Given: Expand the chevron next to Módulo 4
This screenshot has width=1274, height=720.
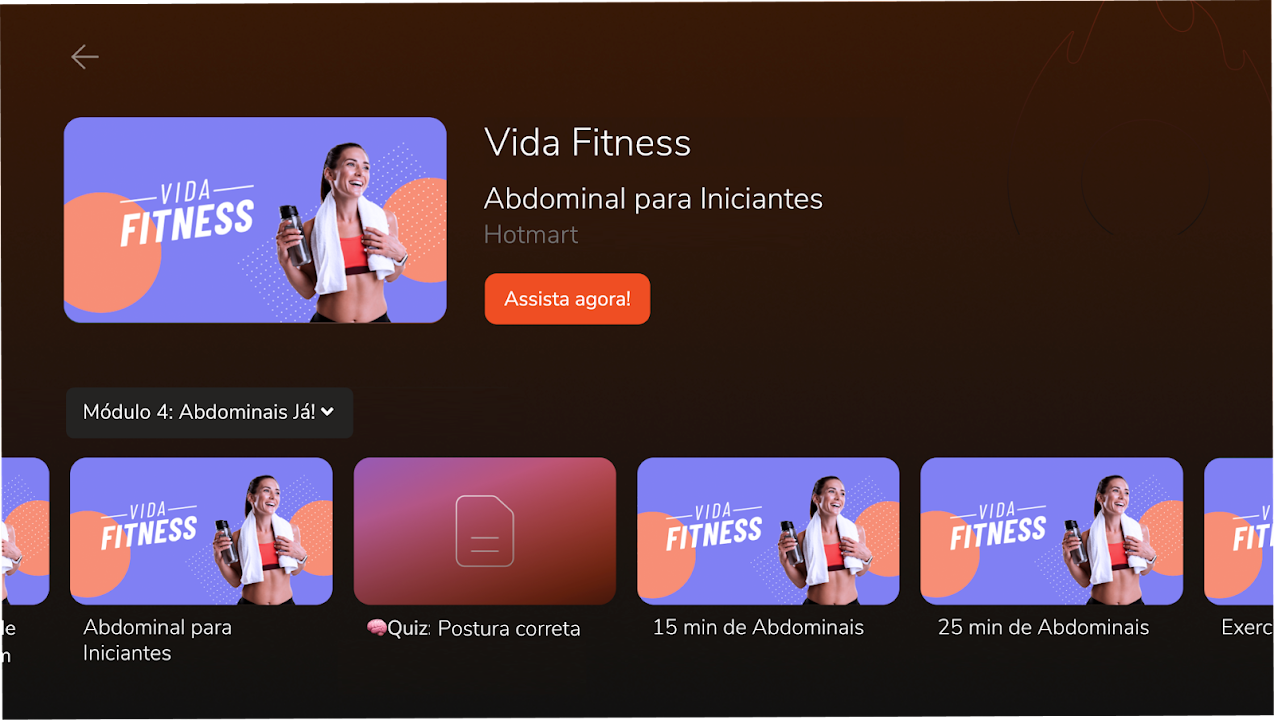Looking at the screenshot, I should 327,411.
